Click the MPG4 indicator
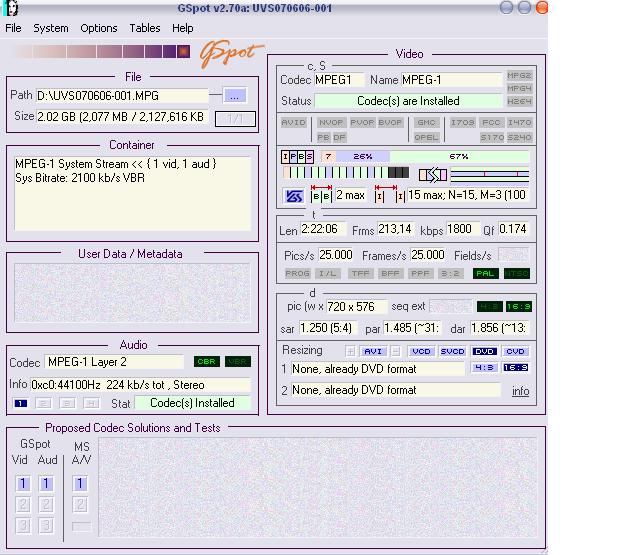This screenshot has height=555, width=640. [x=519, y=89]
